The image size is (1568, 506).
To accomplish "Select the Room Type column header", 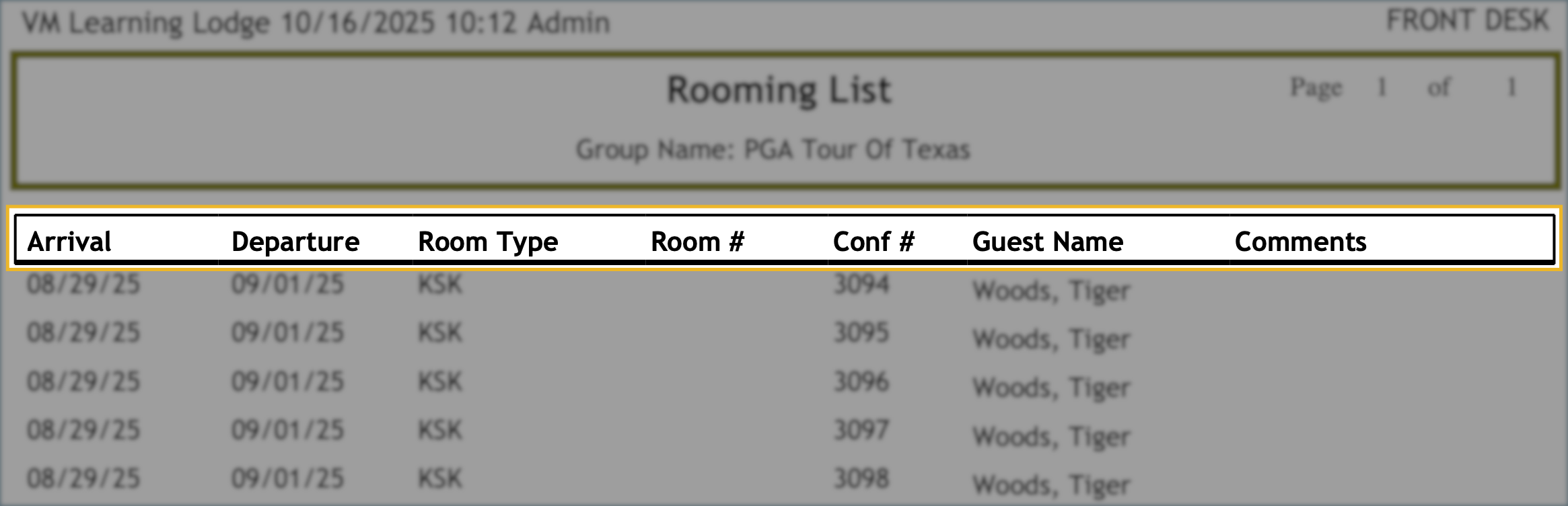I will point(488,242).
